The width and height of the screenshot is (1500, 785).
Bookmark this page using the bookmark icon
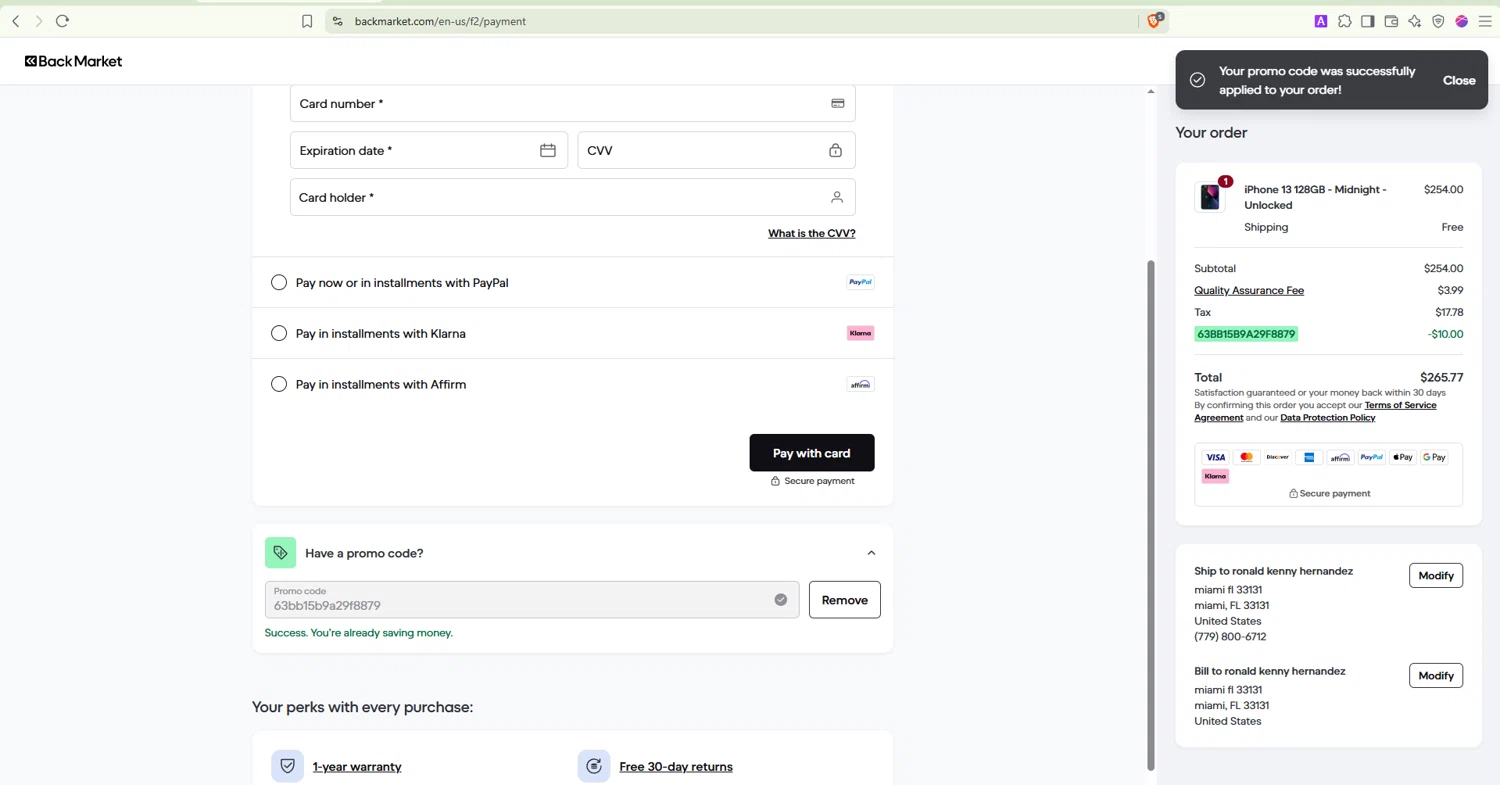tap(307, 21)
